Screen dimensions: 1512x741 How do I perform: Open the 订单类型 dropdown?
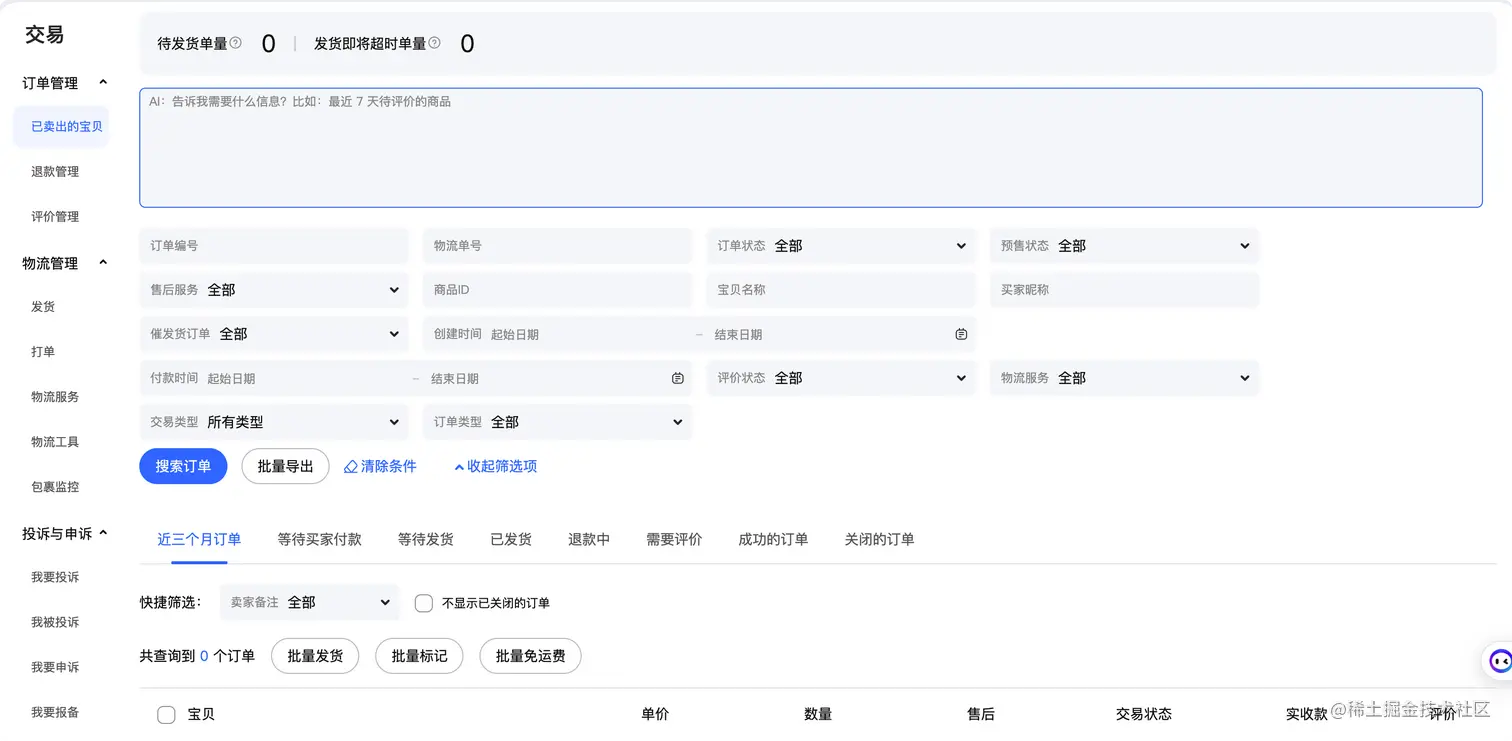pos(557,422)
